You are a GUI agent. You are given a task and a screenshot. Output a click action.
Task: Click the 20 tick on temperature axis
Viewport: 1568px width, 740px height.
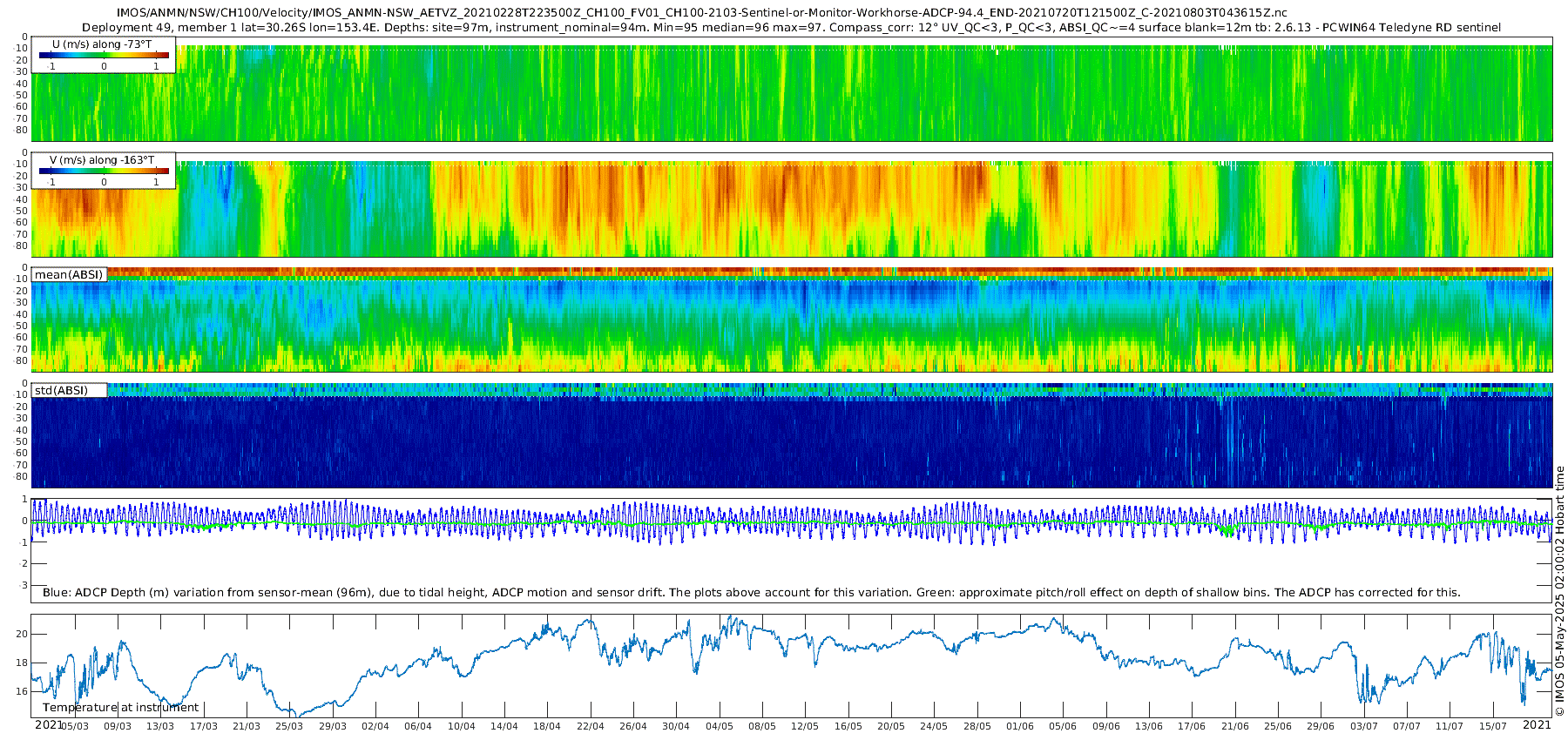[22, 635]
